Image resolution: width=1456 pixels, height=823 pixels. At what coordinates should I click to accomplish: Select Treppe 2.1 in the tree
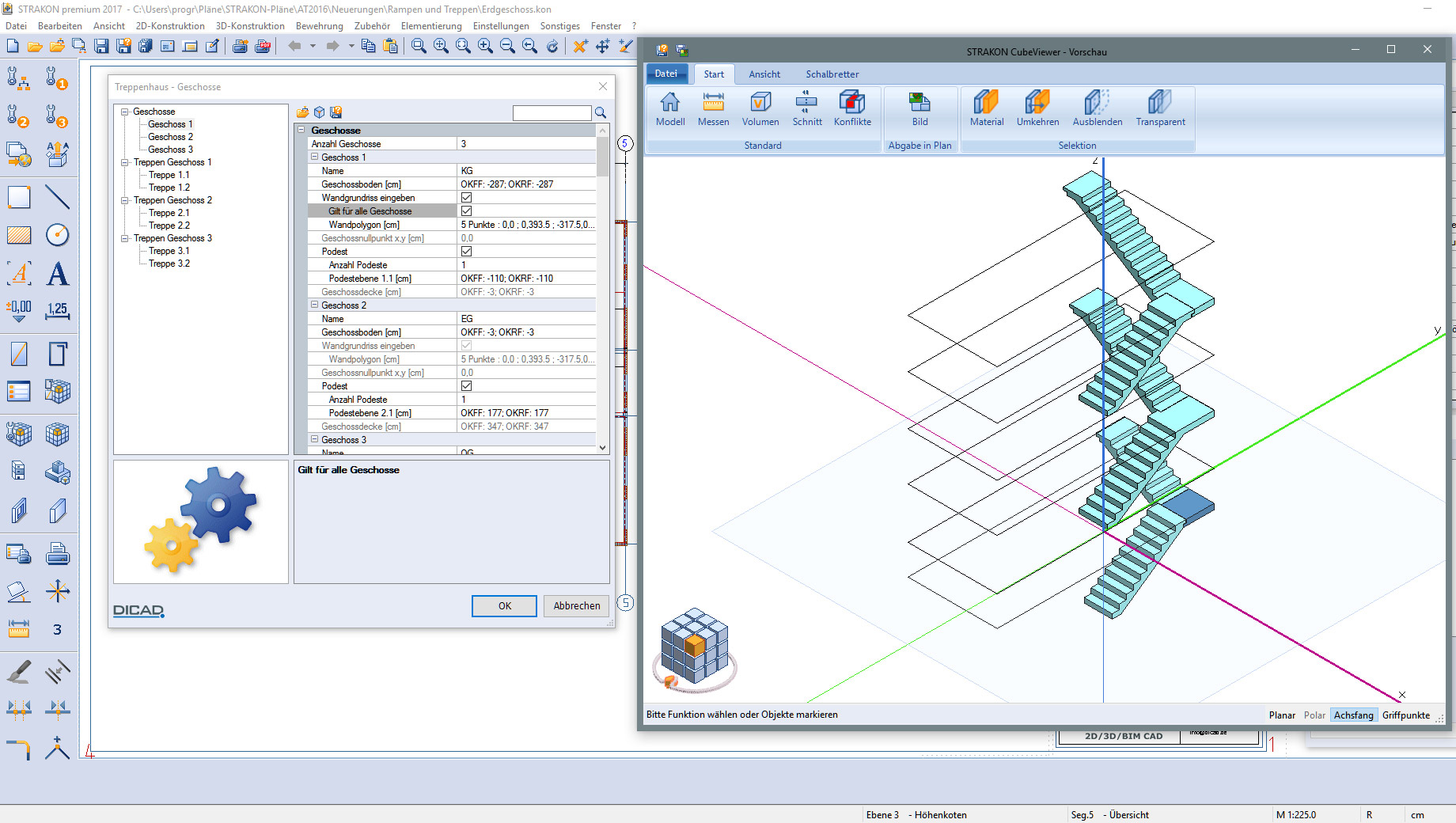[169, 213]
